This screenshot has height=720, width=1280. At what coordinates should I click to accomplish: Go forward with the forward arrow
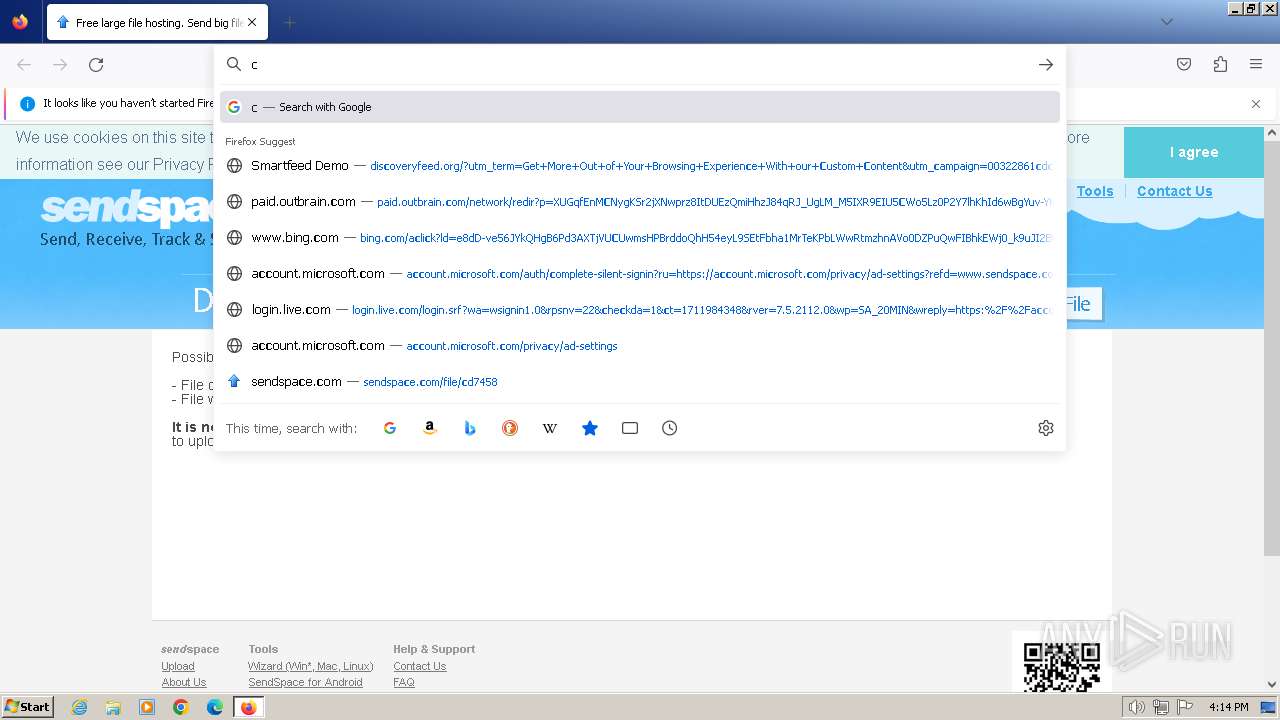tap(60, 64)
